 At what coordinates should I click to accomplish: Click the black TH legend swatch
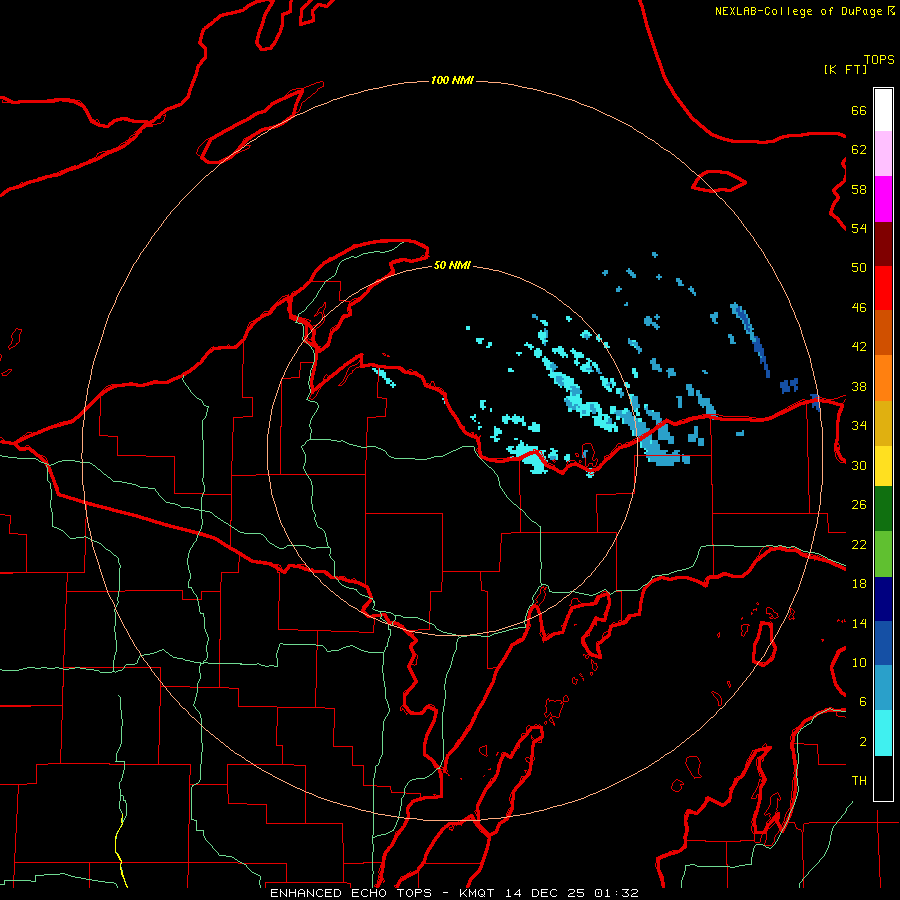click(x=883, y=778)
